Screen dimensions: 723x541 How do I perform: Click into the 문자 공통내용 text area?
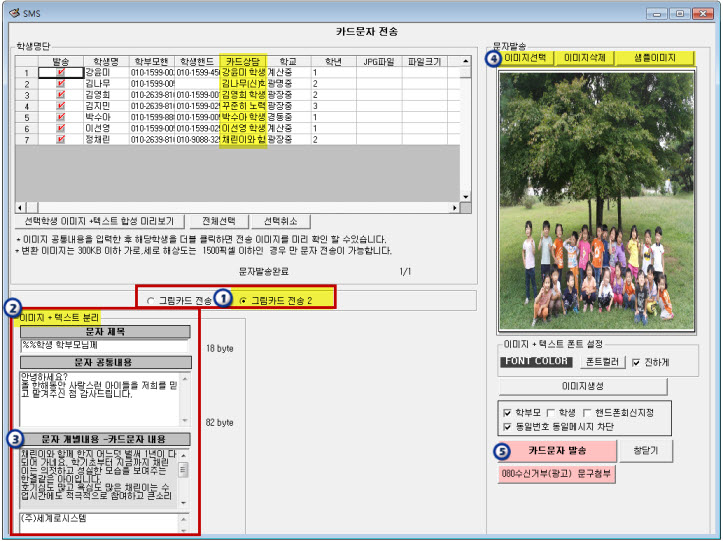click(100, 399)
